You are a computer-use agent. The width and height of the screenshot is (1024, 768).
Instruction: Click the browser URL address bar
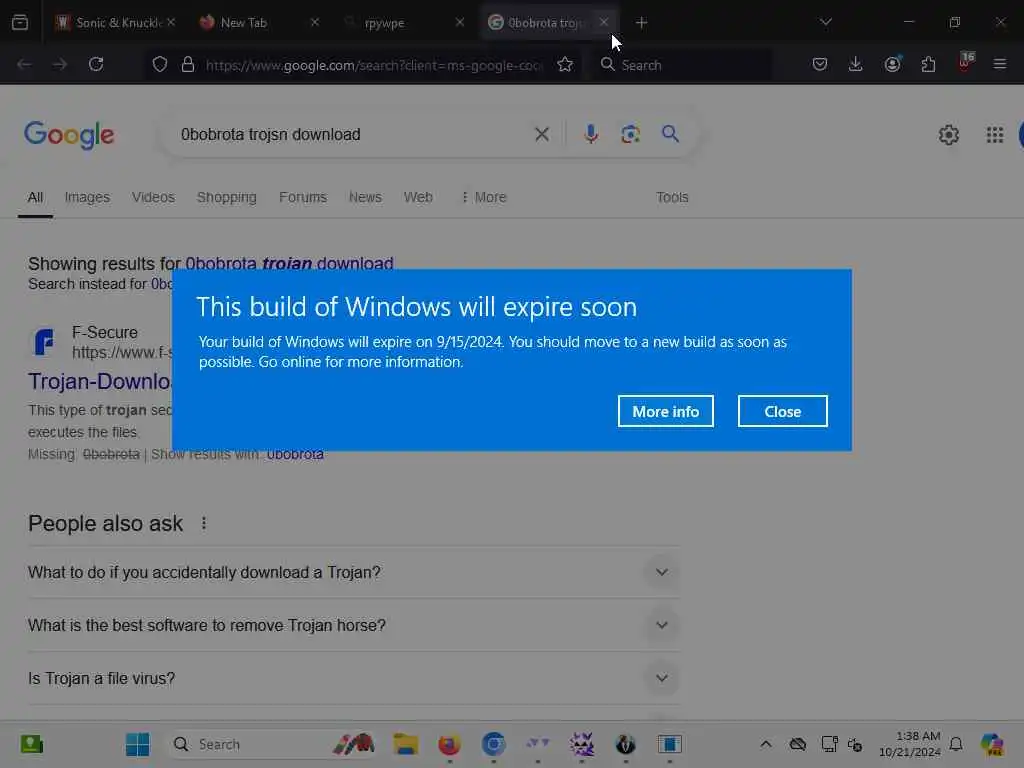pos(374,65)
